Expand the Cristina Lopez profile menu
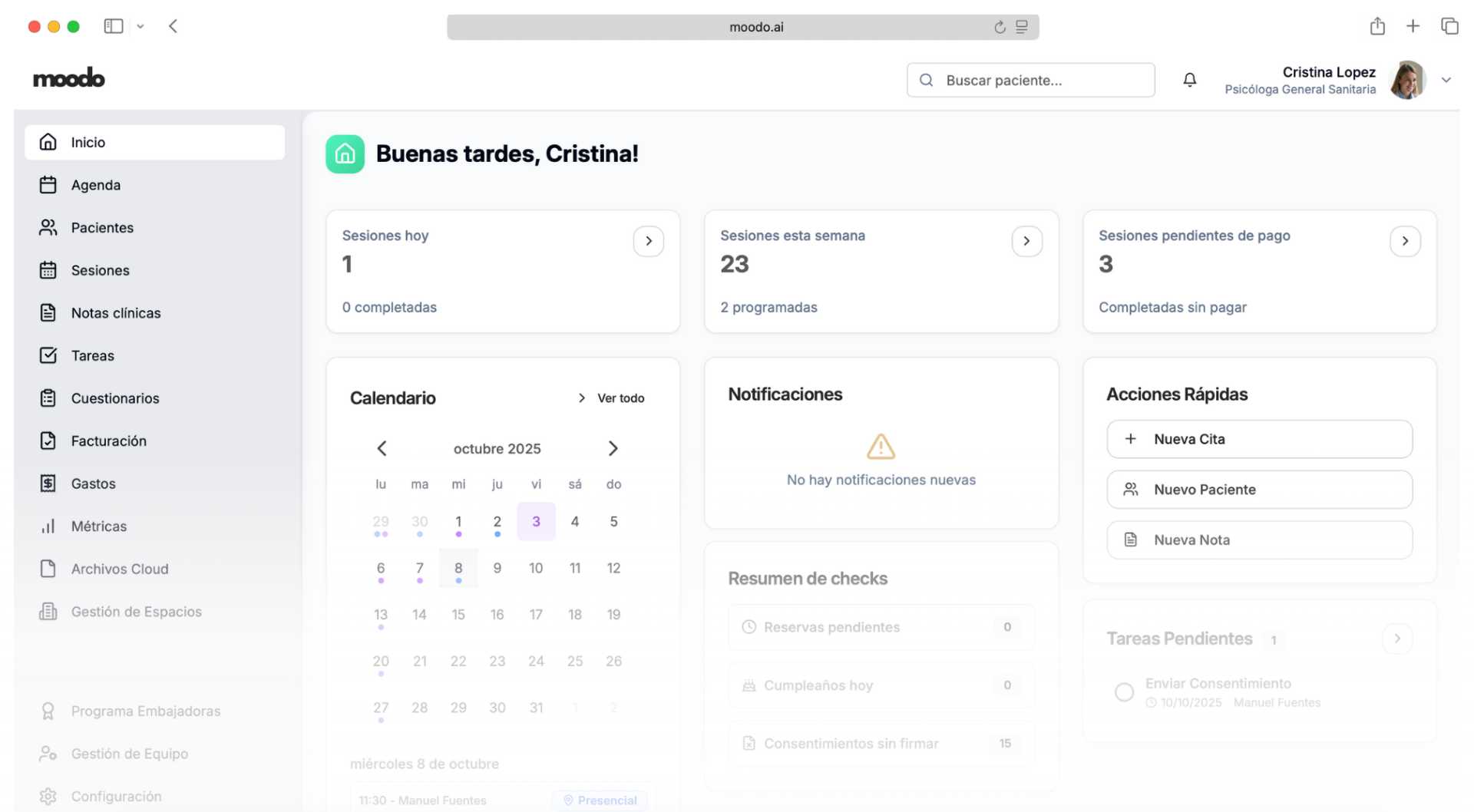The width and height of the screenshot is (1474, 812). coord(1446,79)
